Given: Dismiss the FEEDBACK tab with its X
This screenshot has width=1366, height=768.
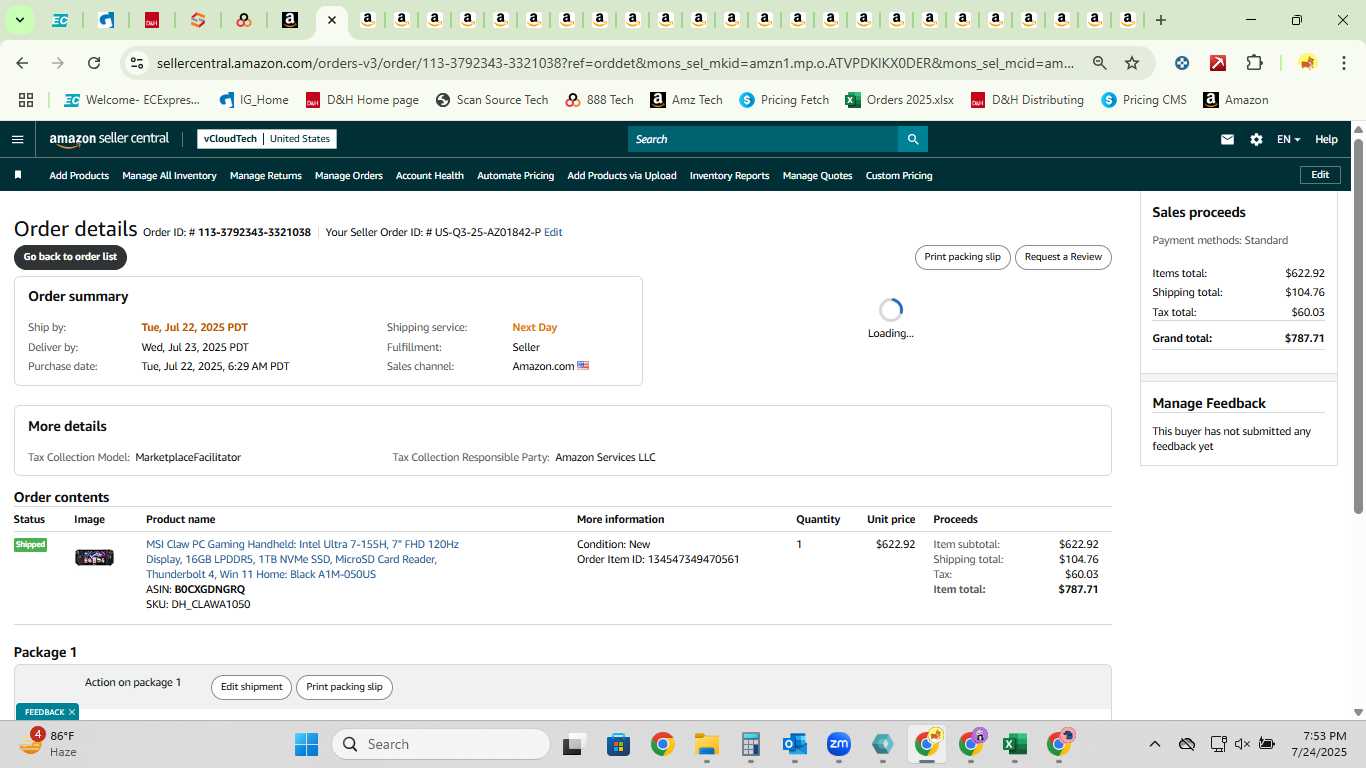Looking at the screenshot, I should pyautogui.click(x=72, y=712).
